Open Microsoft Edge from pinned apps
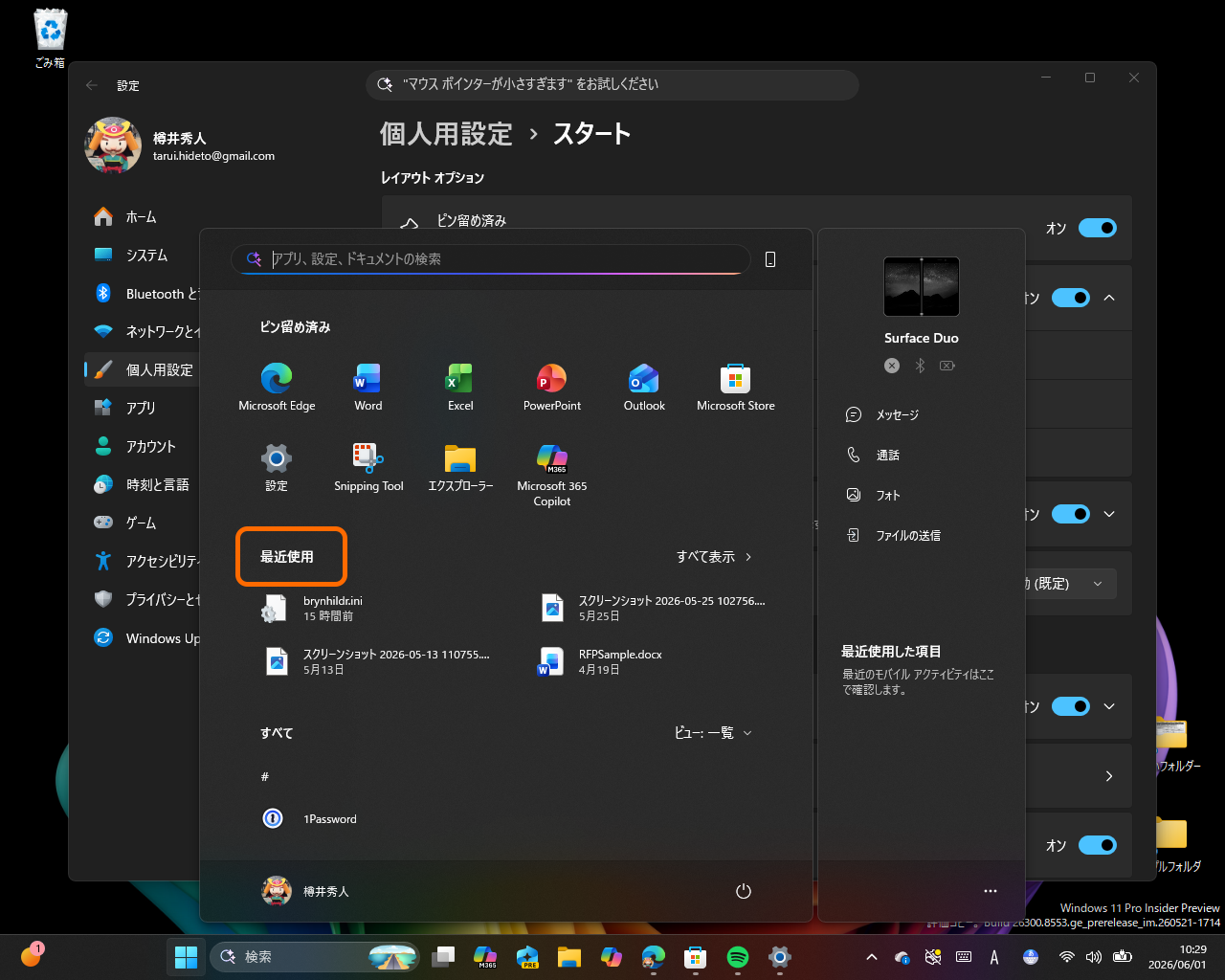This screenshot has width=1225, height=980. coord(277,387)
